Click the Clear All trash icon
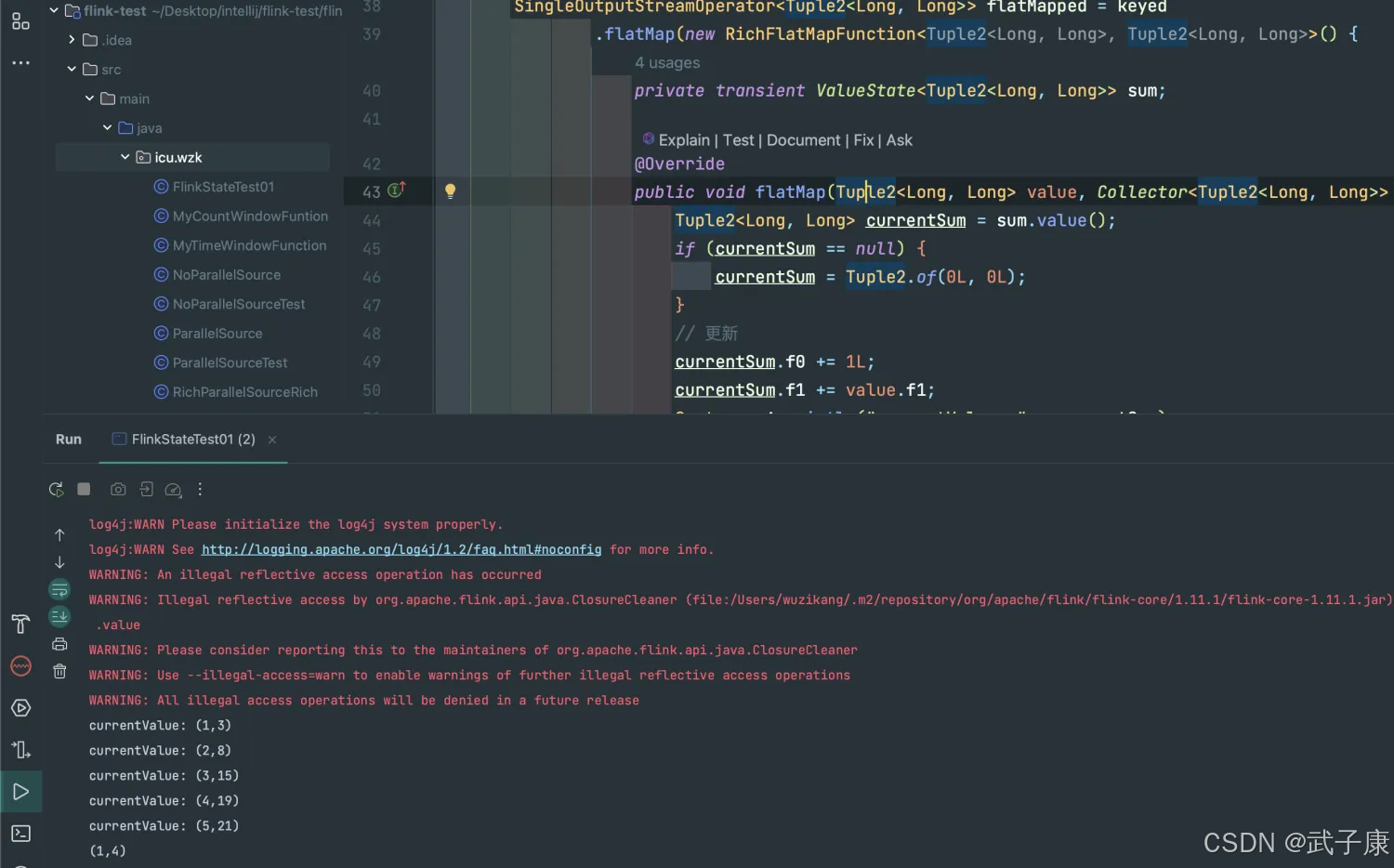Image resolution: width=1394 pixels, height=868 pixels. click(59, 671)
